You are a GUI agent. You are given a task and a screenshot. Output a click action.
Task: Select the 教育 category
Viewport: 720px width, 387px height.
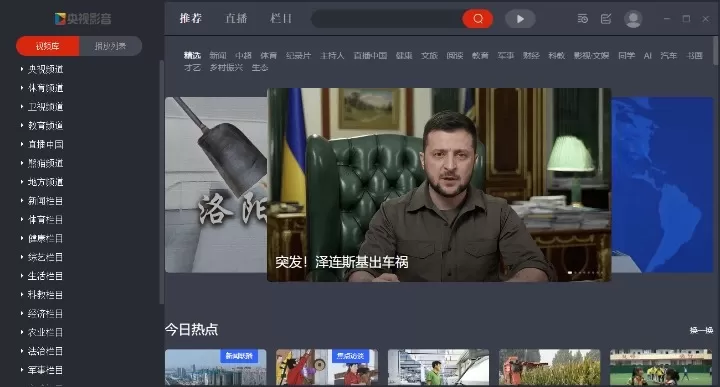480,56
